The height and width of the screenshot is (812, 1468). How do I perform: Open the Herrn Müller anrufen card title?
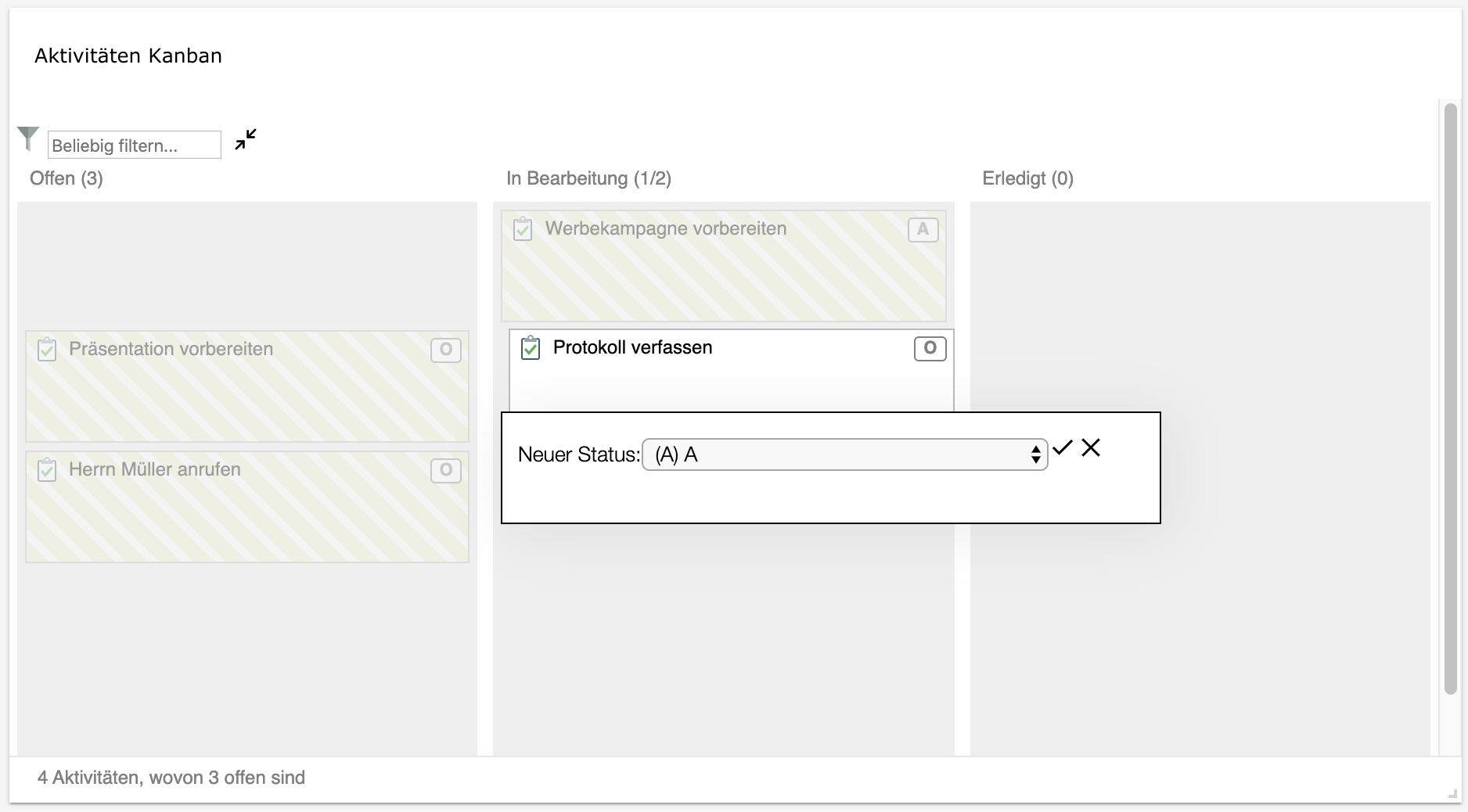[155, 469]
